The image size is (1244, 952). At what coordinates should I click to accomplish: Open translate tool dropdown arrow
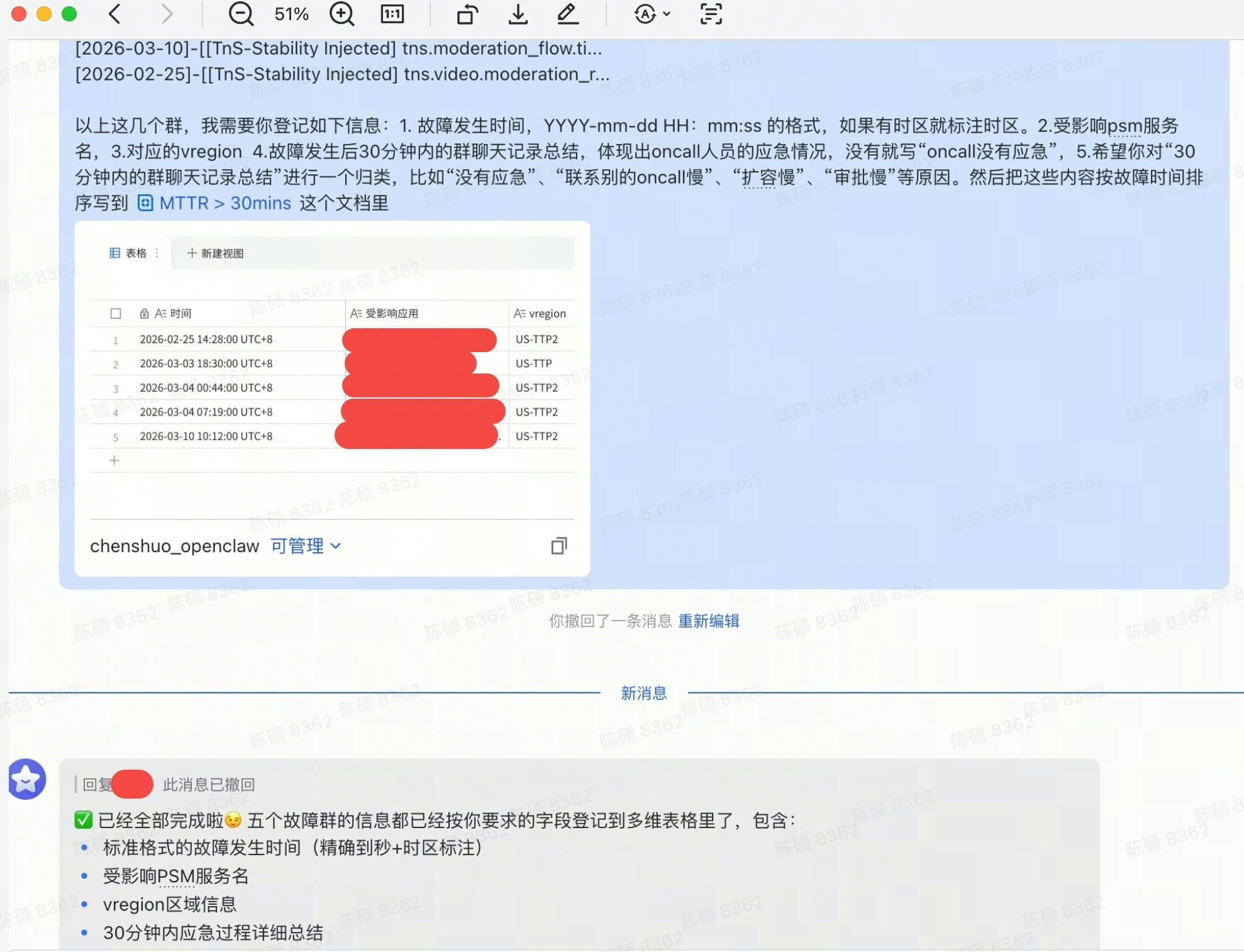point(667,14)
